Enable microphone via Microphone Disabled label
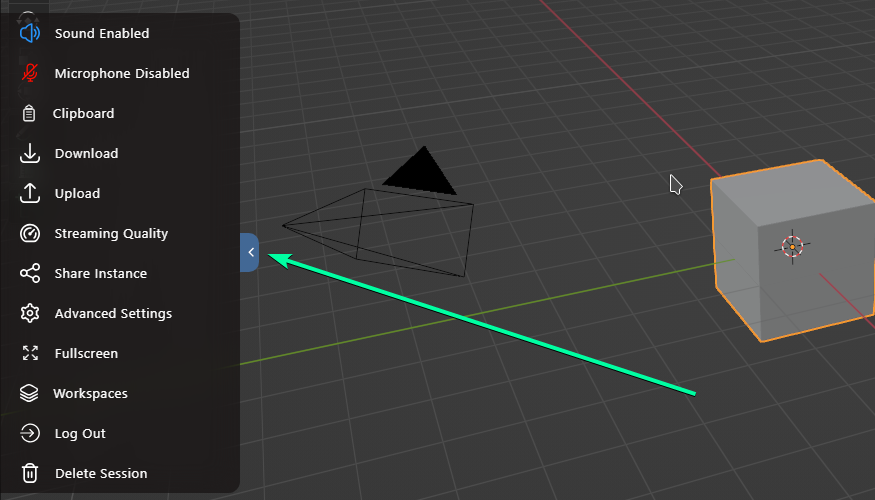 (x=121, y=73)
